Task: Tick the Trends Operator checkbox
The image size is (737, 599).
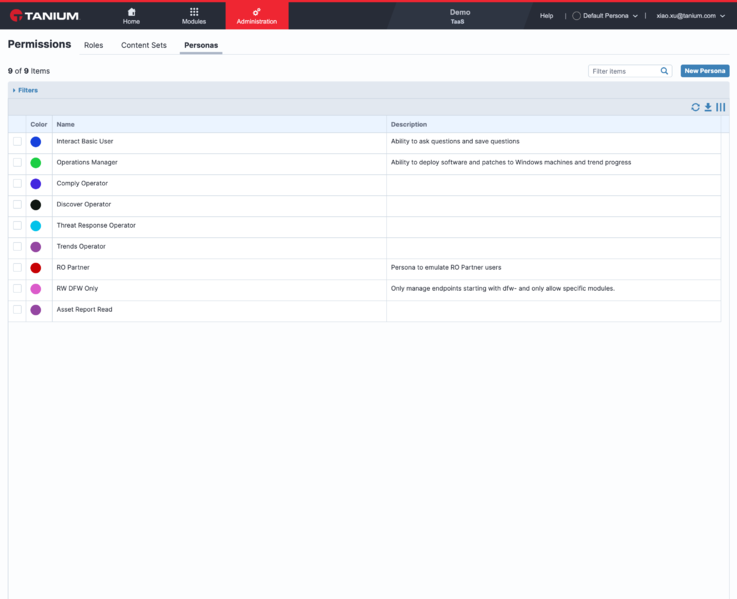Action: tap(17, 246)
